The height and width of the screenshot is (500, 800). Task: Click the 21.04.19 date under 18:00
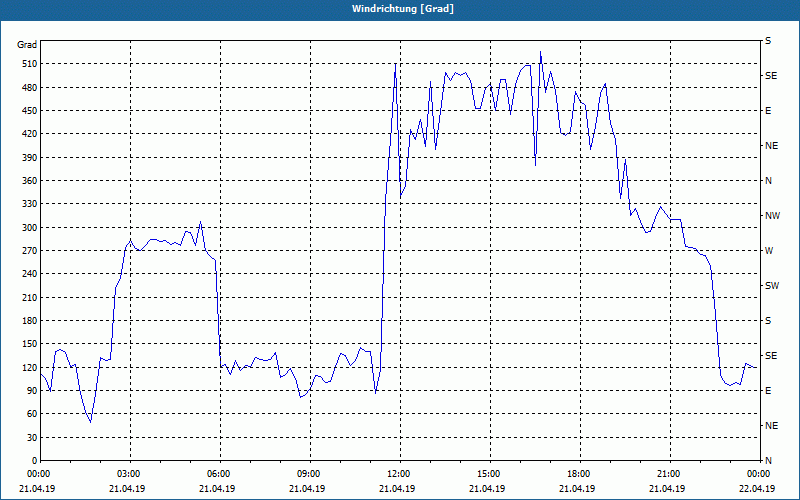click(578, 488)
